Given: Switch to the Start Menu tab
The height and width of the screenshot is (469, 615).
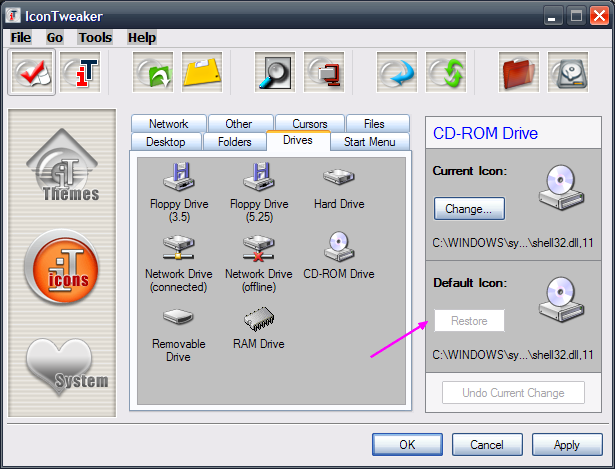Looking at the screenshot, I should click(x=369, y=142).
